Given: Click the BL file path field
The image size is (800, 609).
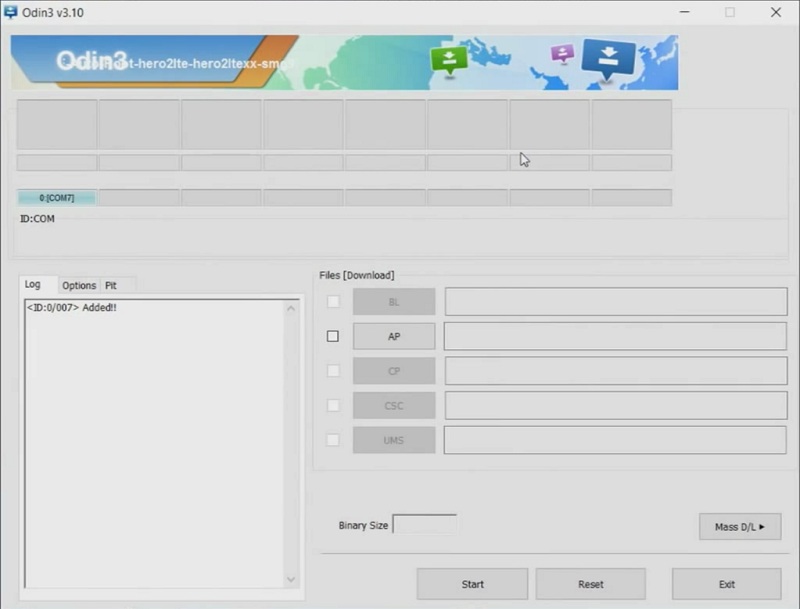Looking at the screenshot, I should coord(616,301).
